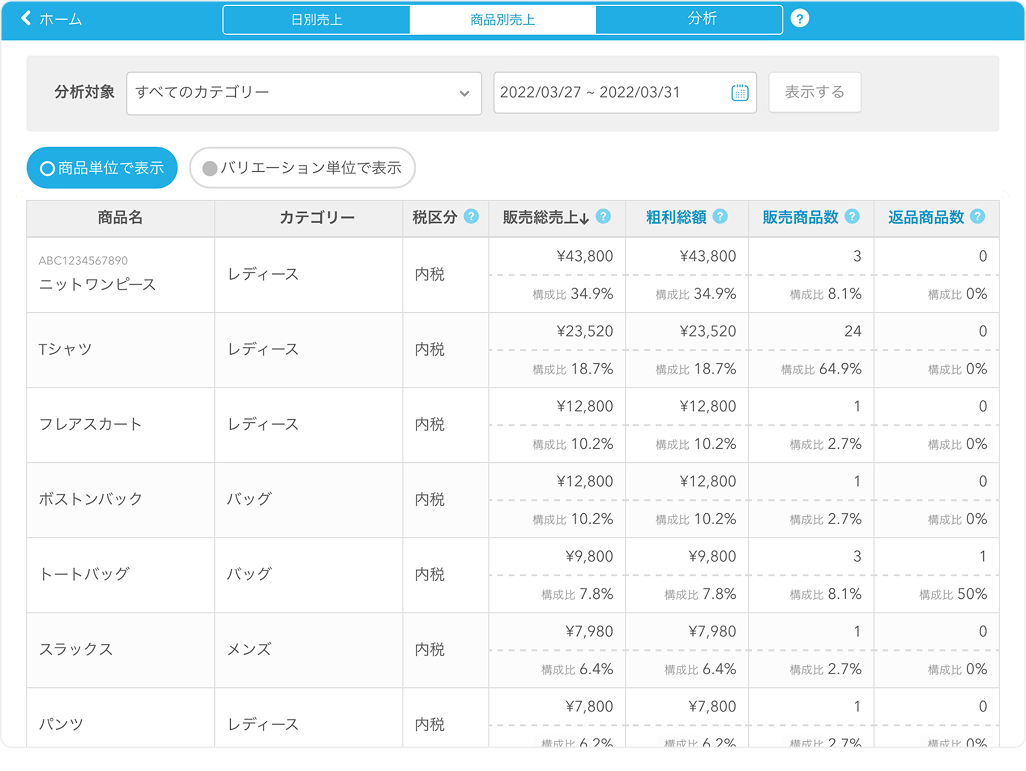
Task: Click the help icon next to 販売総売上
Action: 603,217
